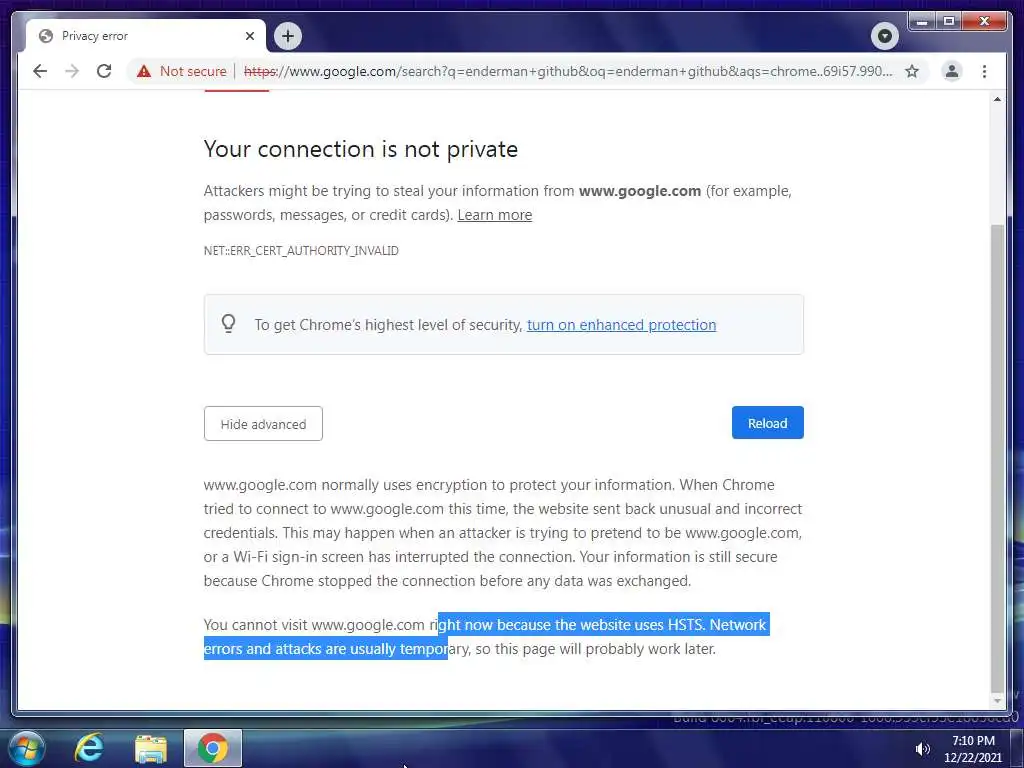Click the page scrollbar up arrow

[997, 99]
